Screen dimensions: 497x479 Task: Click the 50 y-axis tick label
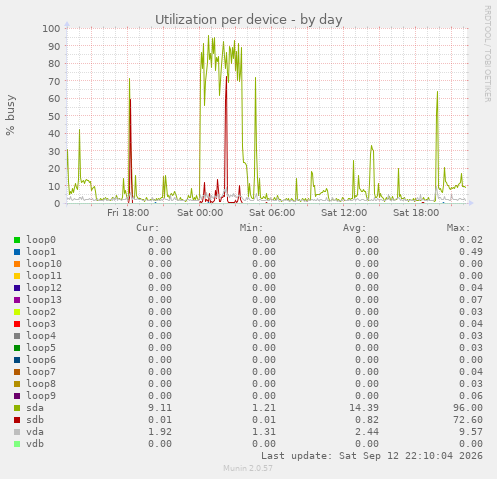54,116
